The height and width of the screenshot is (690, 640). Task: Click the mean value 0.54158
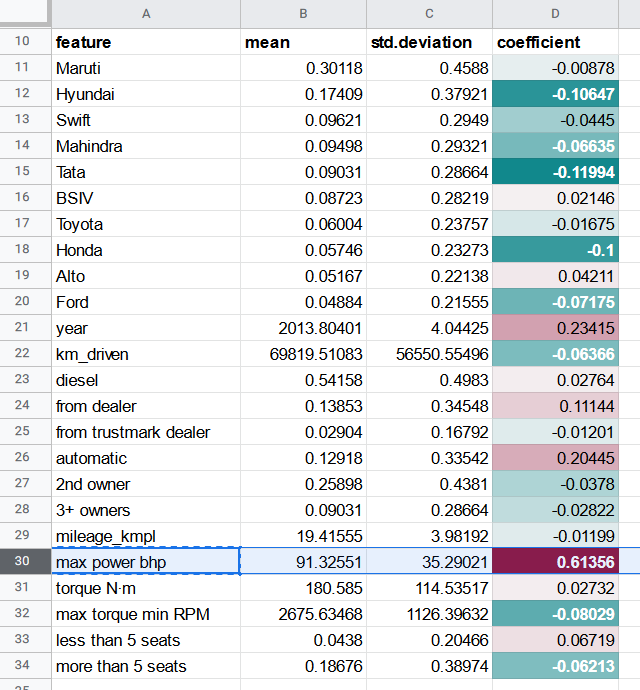(303, 380)
